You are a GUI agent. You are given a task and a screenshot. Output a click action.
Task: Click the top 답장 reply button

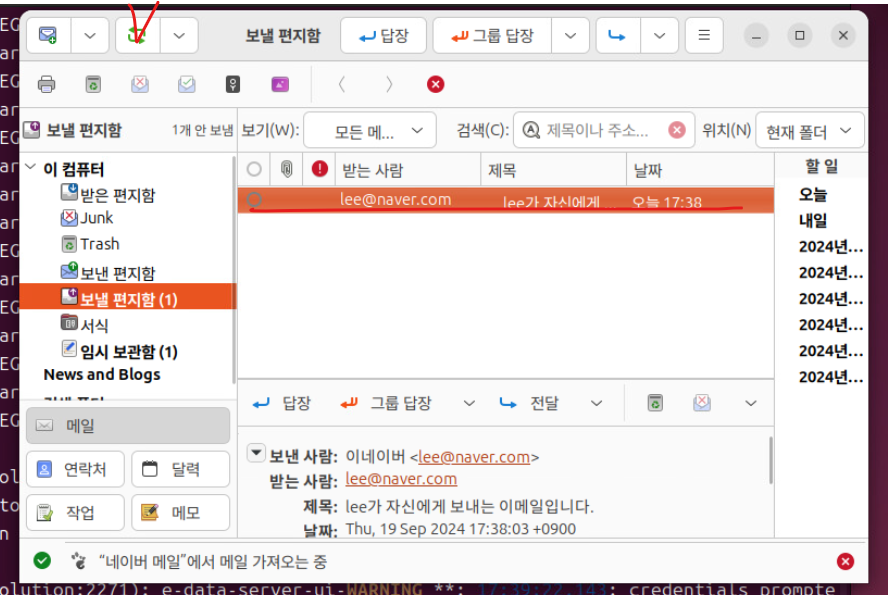pos(383,36)
